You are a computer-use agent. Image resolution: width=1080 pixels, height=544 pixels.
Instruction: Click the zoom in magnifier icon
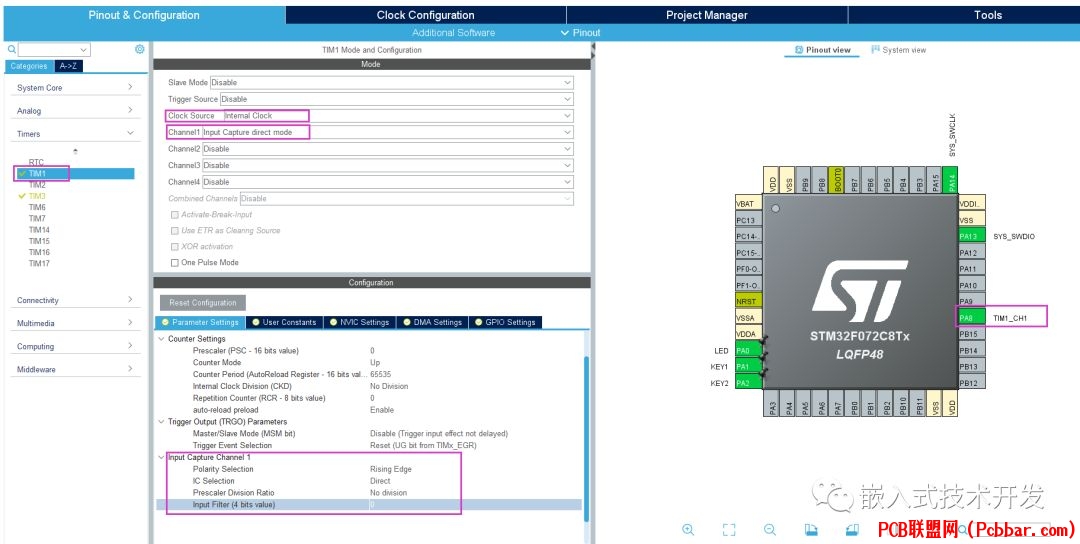coord(687,530)
